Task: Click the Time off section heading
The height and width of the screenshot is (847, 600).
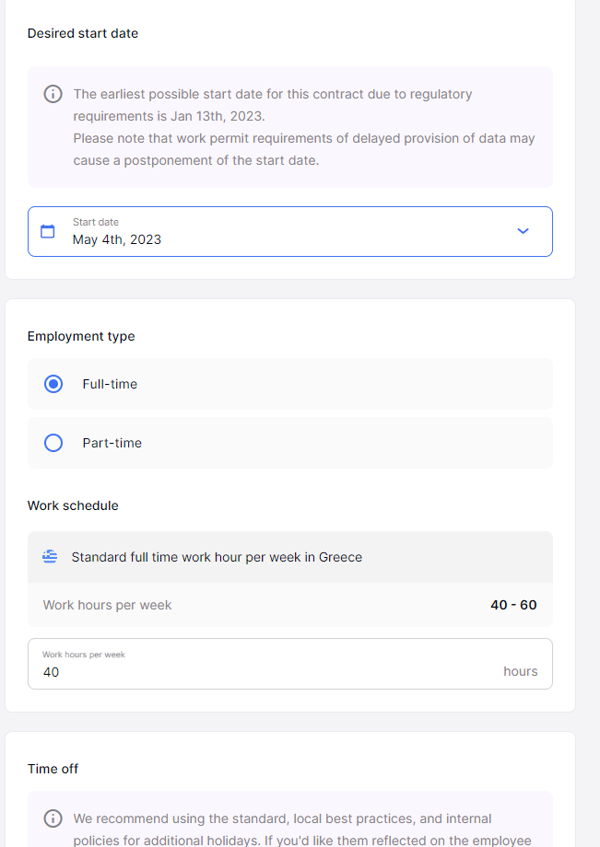Action: 53,769
